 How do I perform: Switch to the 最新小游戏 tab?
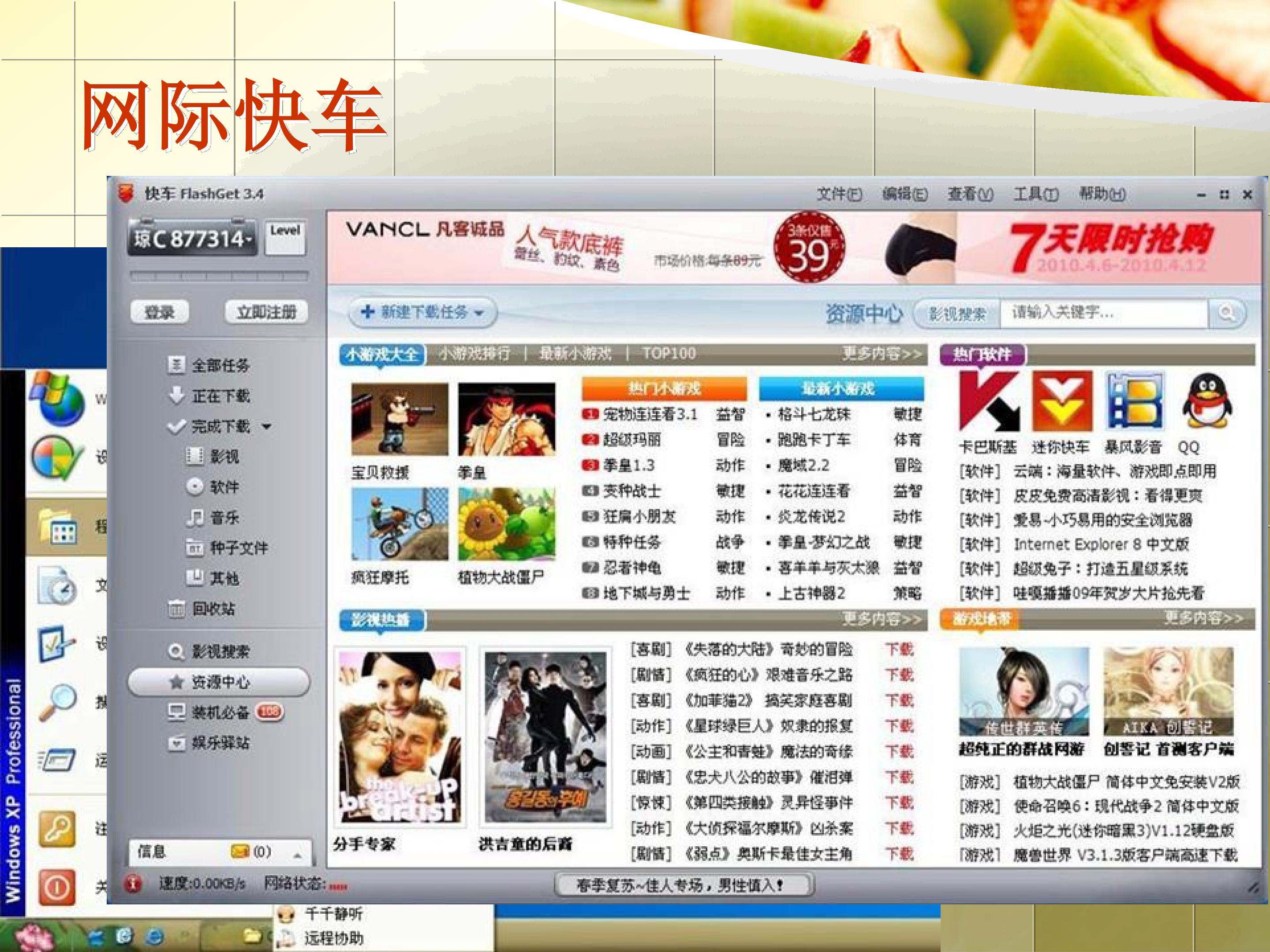[575, 353]
